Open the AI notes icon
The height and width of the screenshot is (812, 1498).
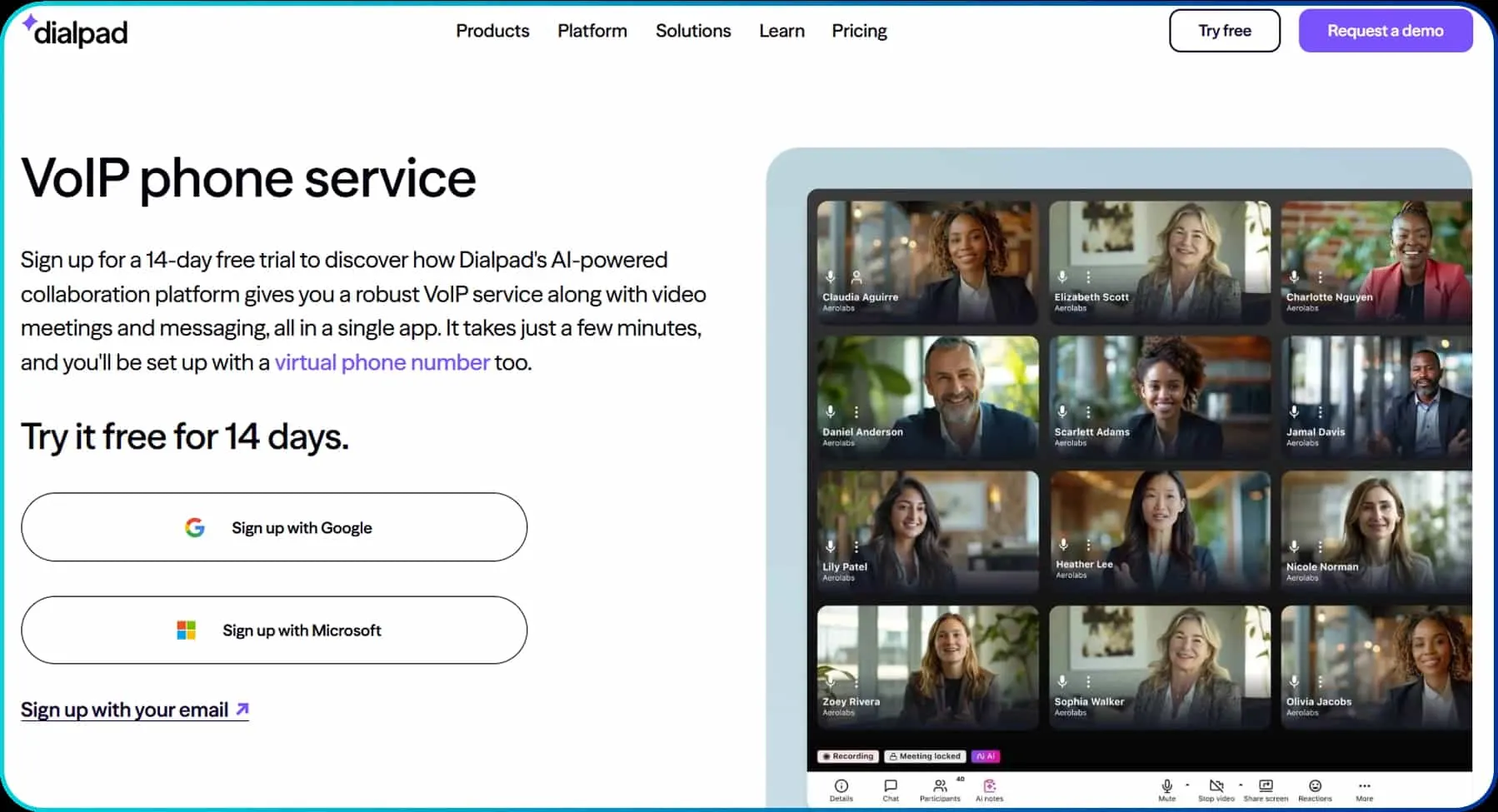coord(990,786)
